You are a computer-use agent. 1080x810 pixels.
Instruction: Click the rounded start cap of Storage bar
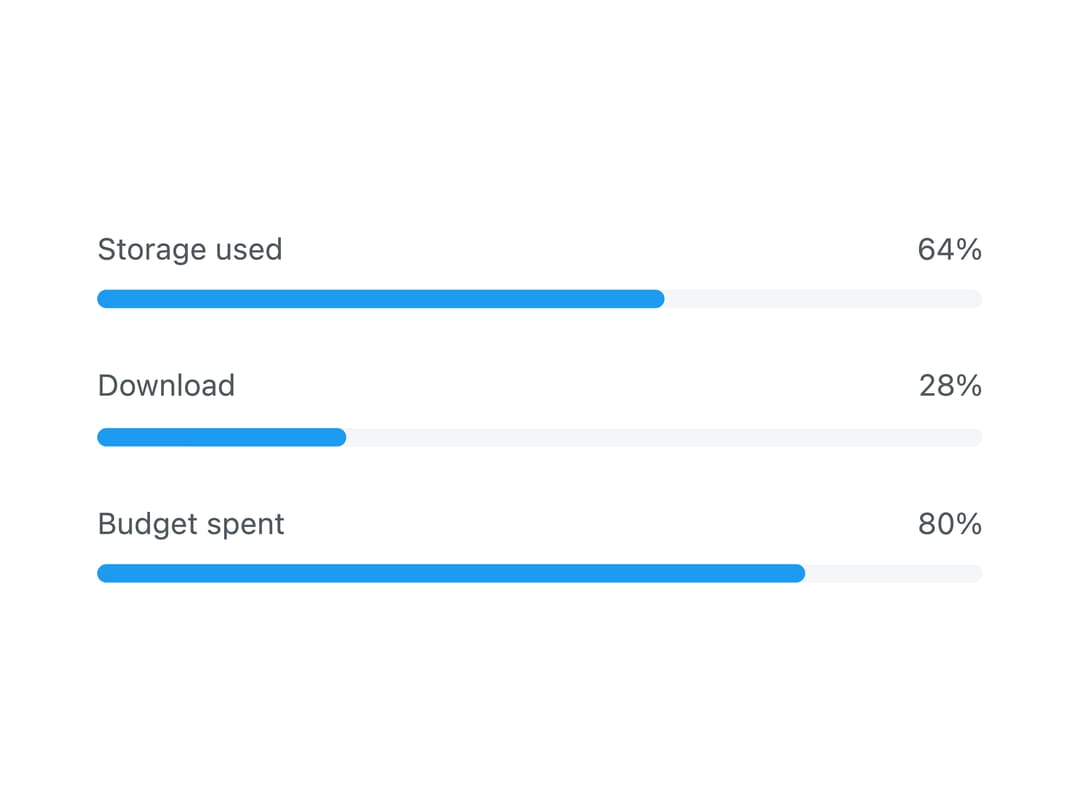click(105, 299)
